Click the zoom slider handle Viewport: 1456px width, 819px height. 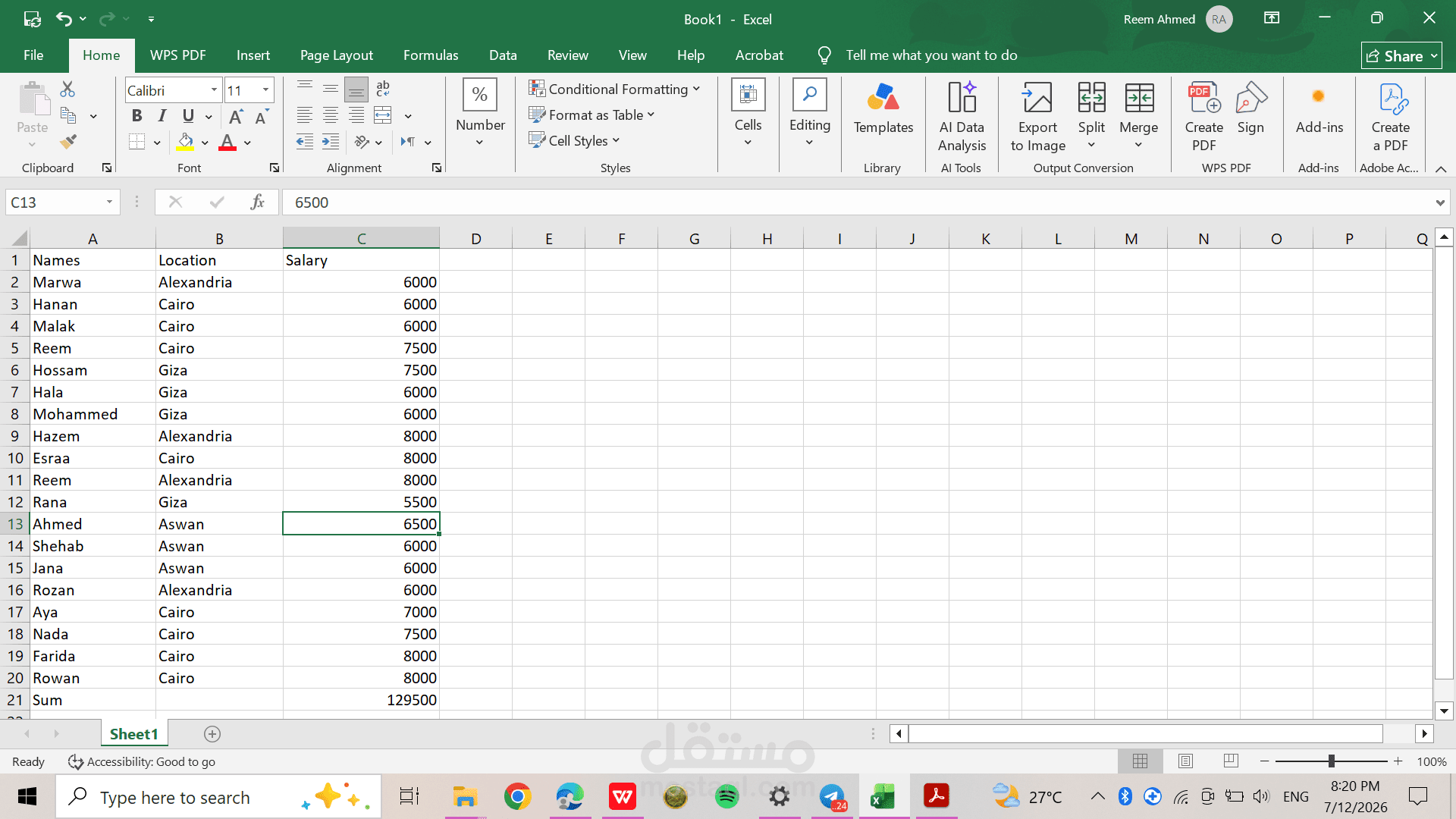[x=1332, y=761]
